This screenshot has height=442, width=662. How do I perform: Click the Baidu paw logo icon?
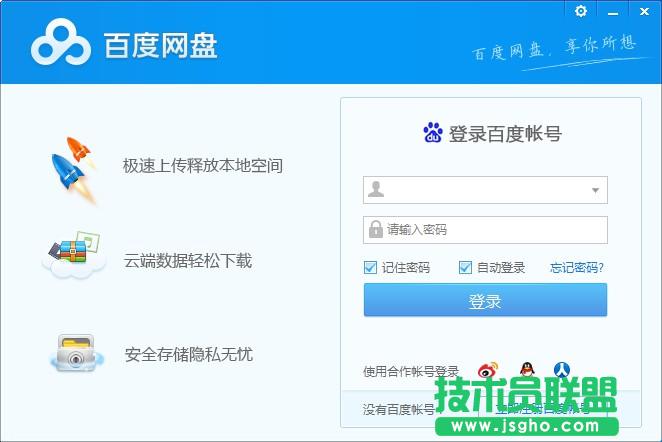coord(433,133)
